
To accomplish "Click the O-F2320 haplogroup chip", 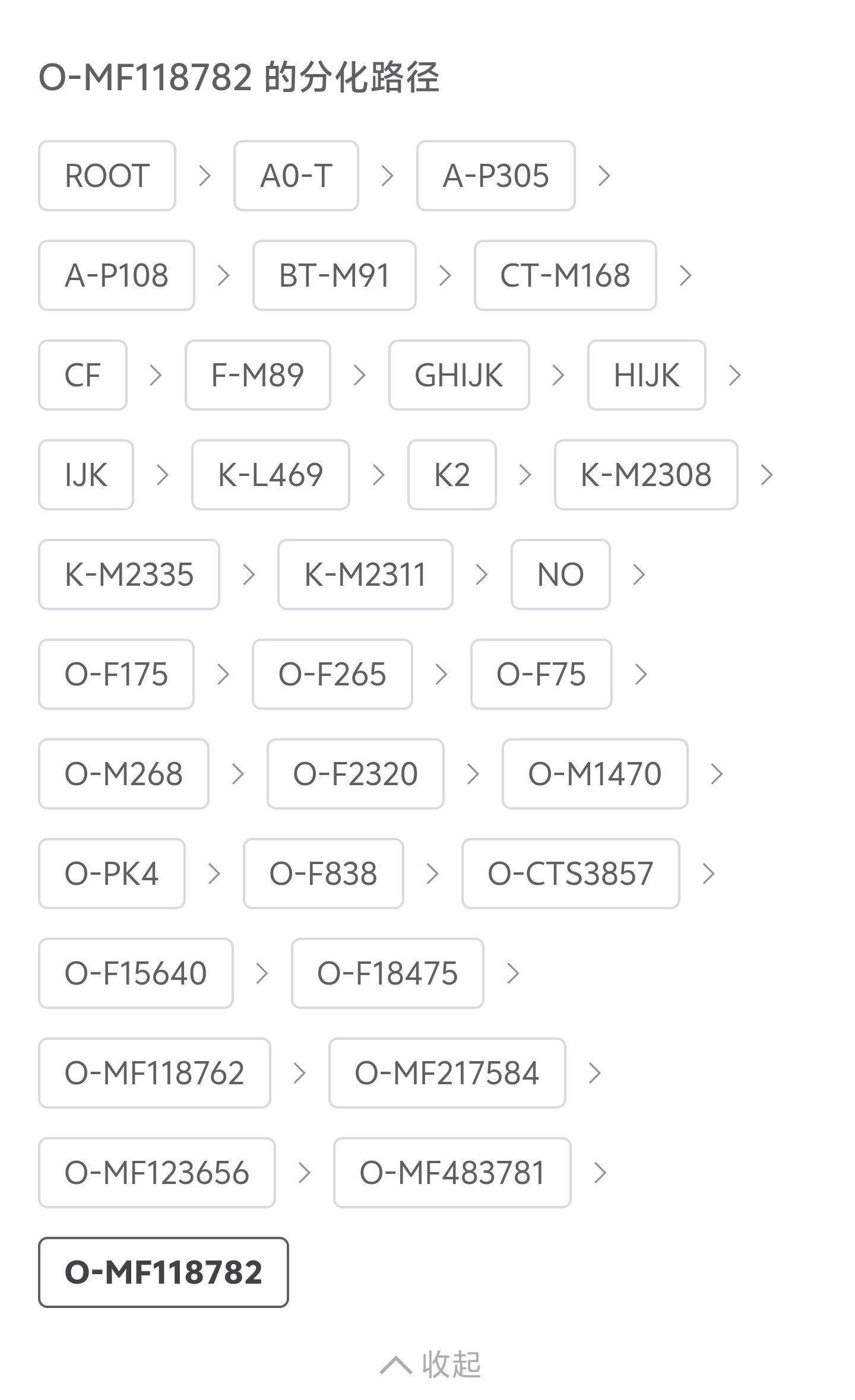I will (355, 774).
